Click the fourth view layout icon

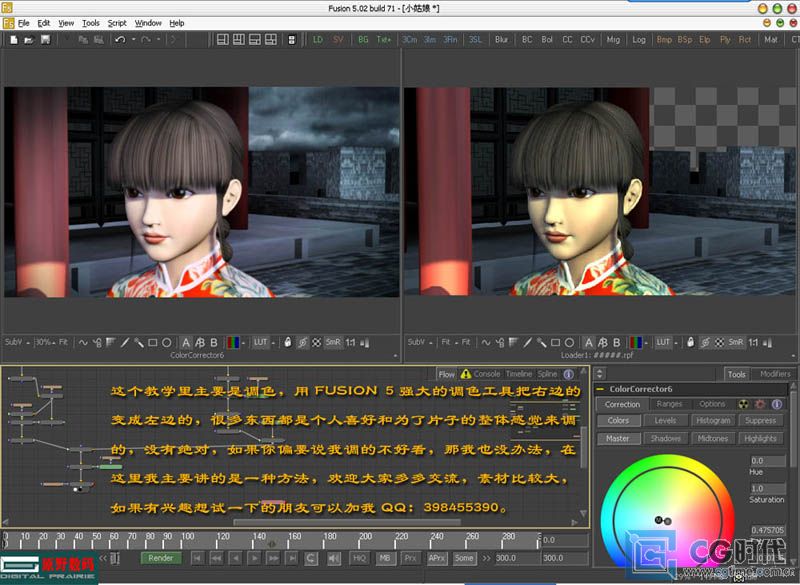[270, 40]
